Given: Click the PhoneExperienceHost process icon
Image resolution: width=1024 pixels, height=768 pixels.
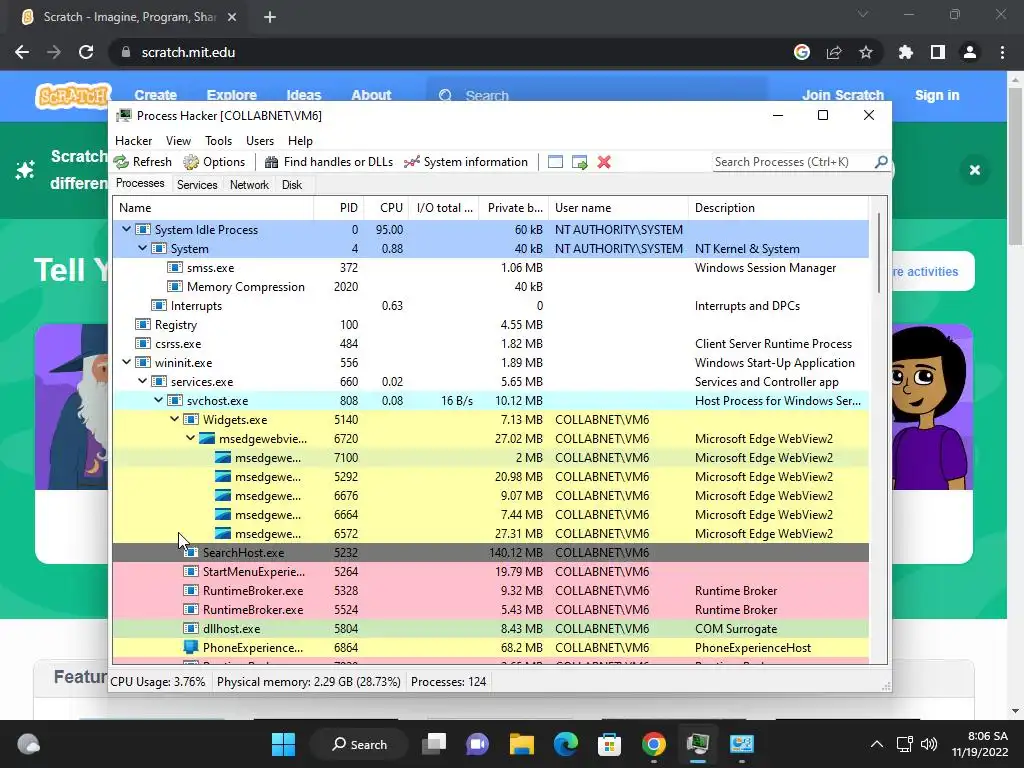Looking at the screenshot, I should point(191,647).
